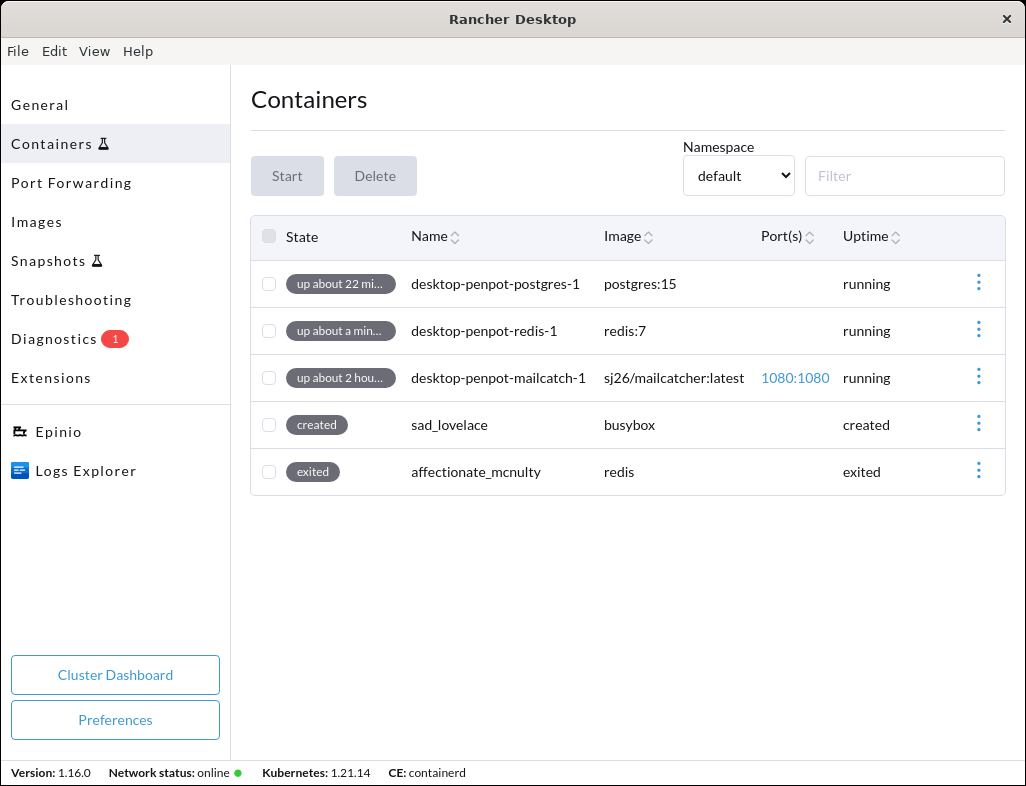The width and height of the screenshot is (1026, 786).
Task: Open the kebab menu for desktop-penpot-postgres-1
Action: pyautogui.click(x=978, y=283)
